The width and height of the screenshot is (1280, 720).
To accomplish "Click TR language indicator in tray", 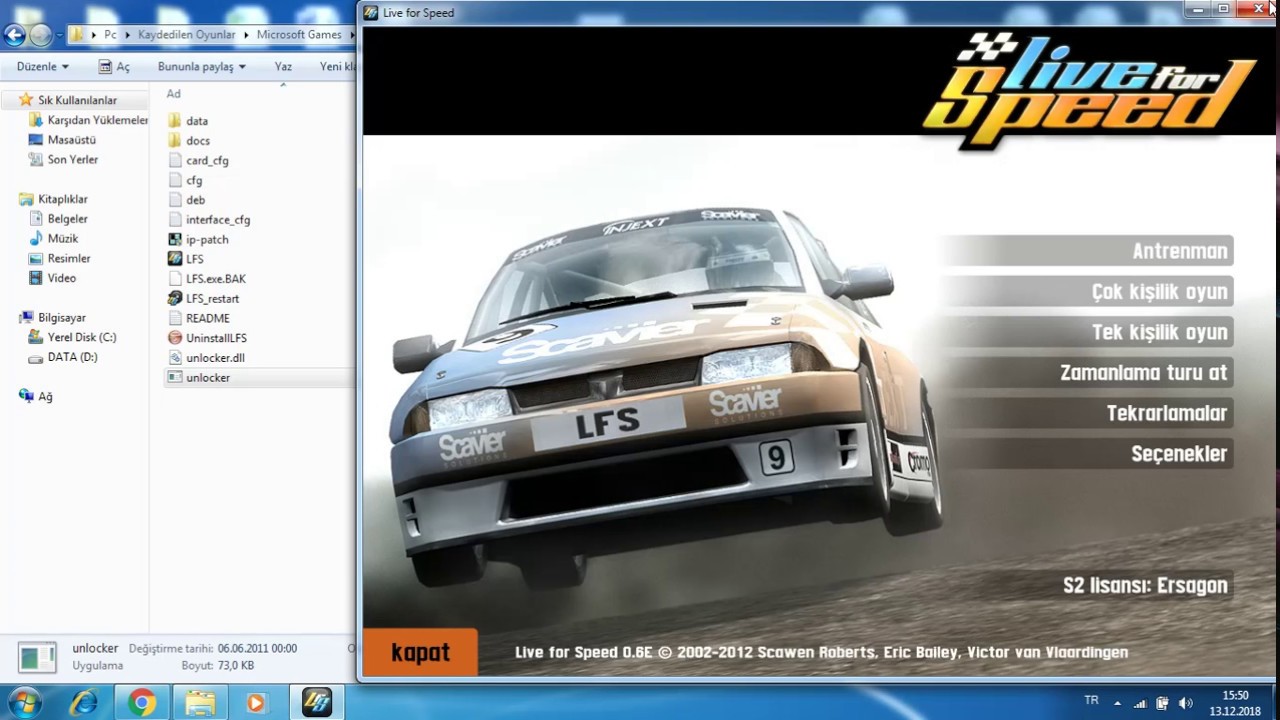I will 1091,701.
